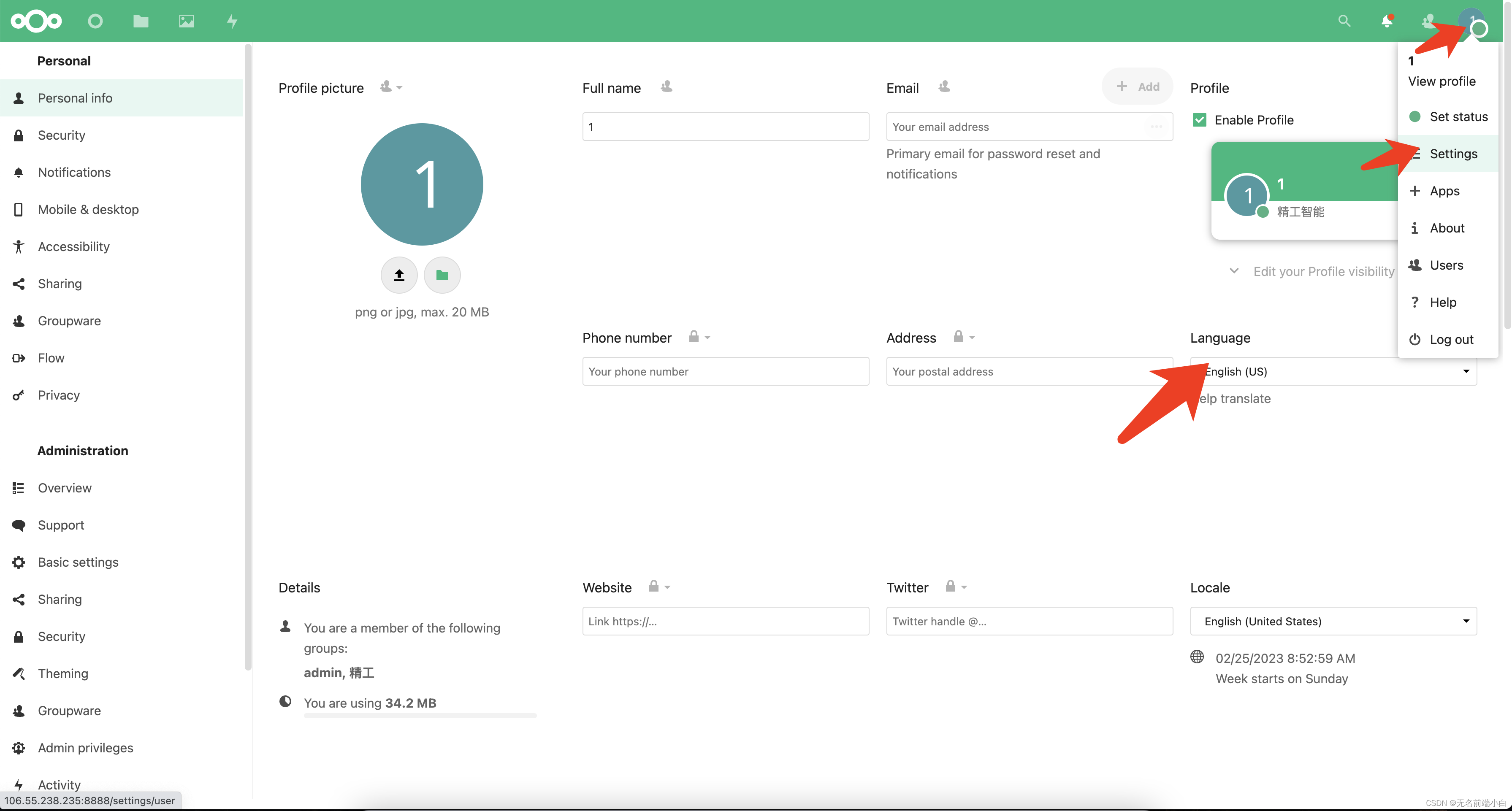The width and height of the screenshot is (1512, 811).
Task: Click the storage usage progress bar
Action: [x=419, y=715]
